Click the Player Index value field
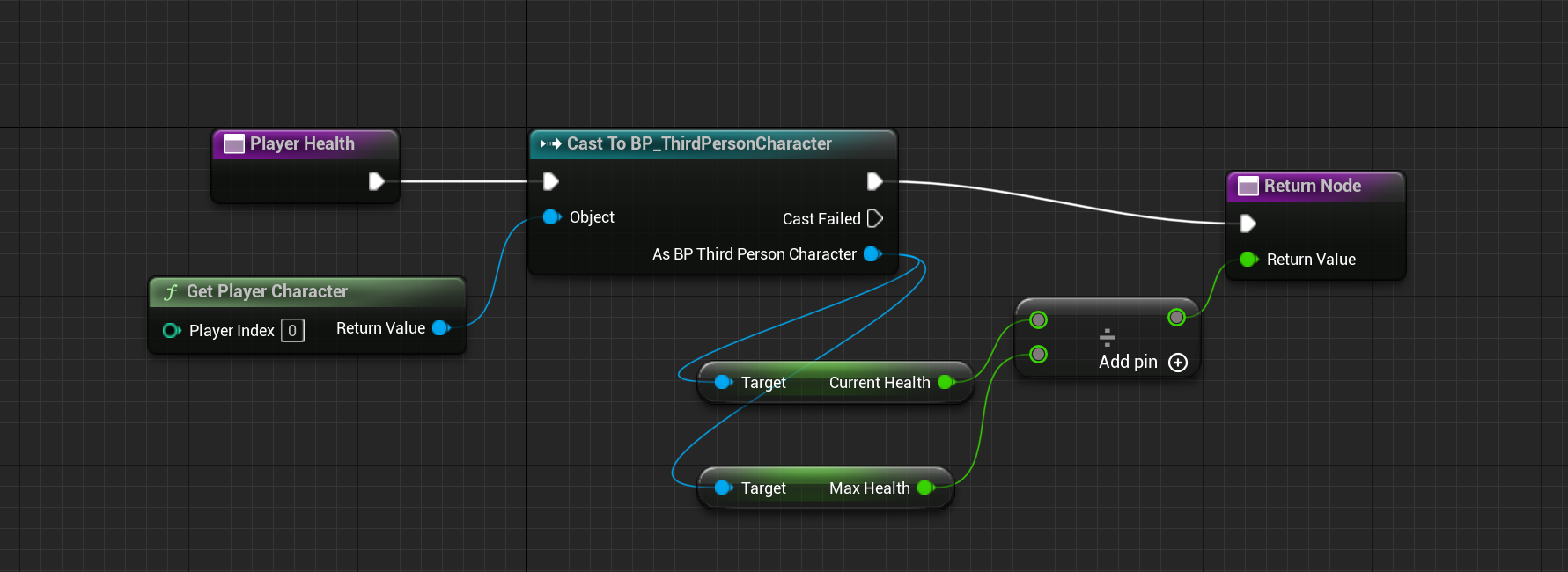This screenshot has width=1568, height=572. coord(292,330)
